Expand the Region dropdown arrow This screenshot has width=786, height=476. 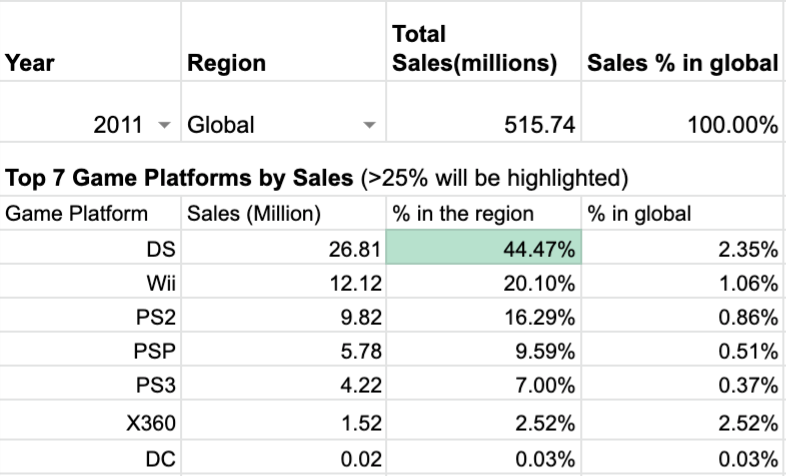(369, 125)
